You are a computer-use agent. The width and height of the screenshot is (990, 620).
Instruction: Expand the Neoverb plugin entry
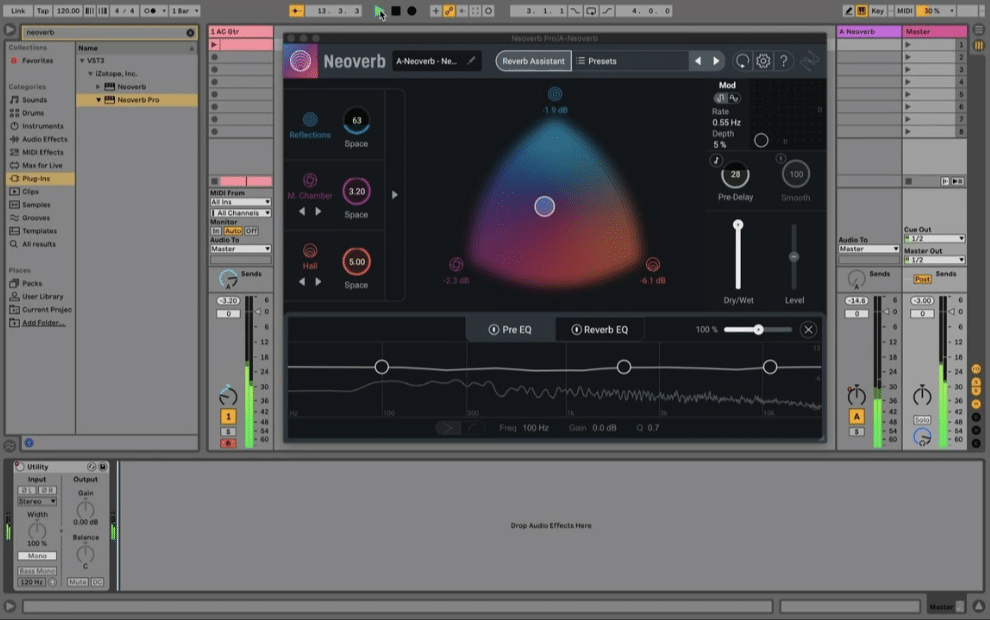point(98,86)
